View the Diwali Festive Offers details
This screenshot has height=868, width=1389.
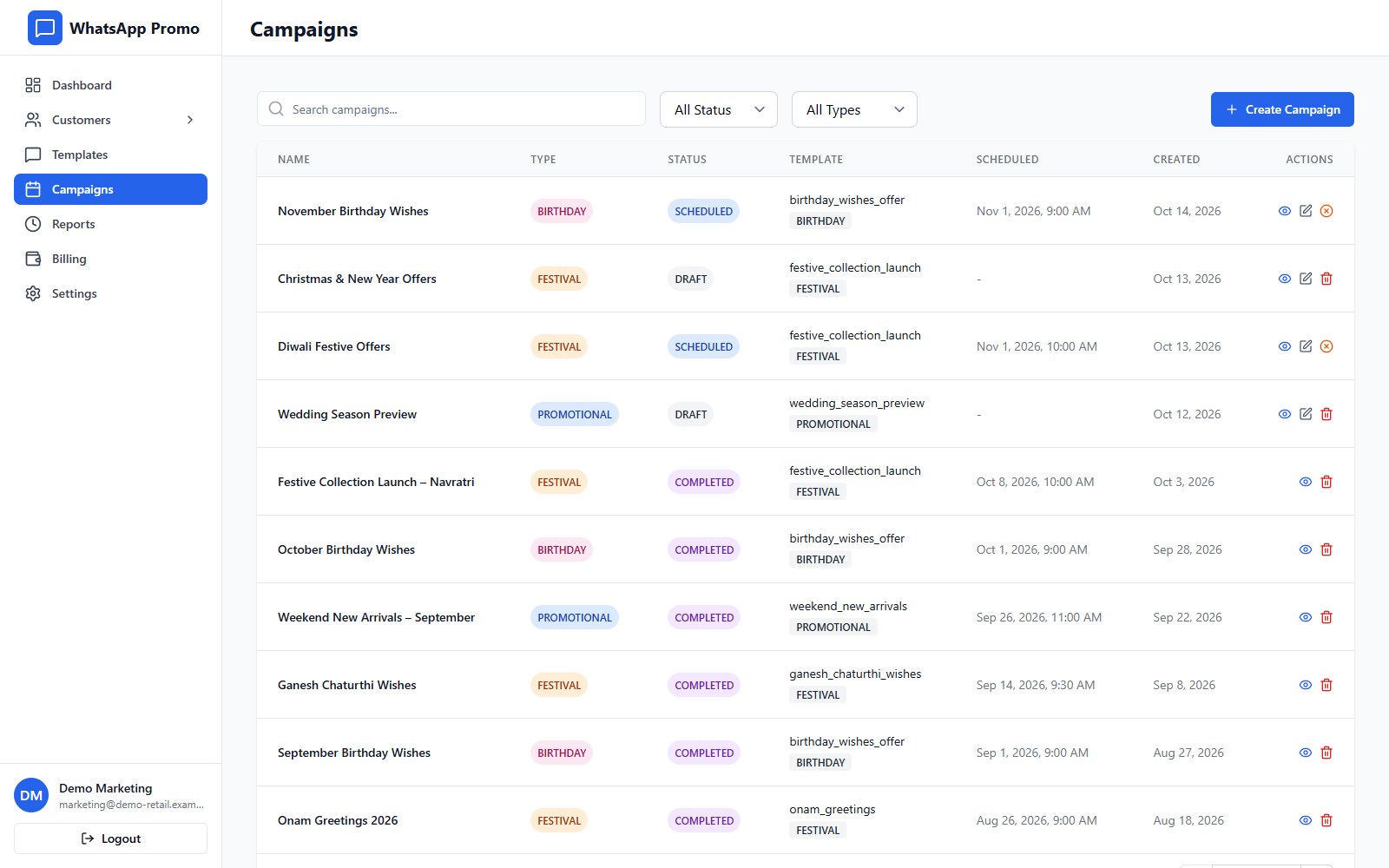pos(1285,346)
